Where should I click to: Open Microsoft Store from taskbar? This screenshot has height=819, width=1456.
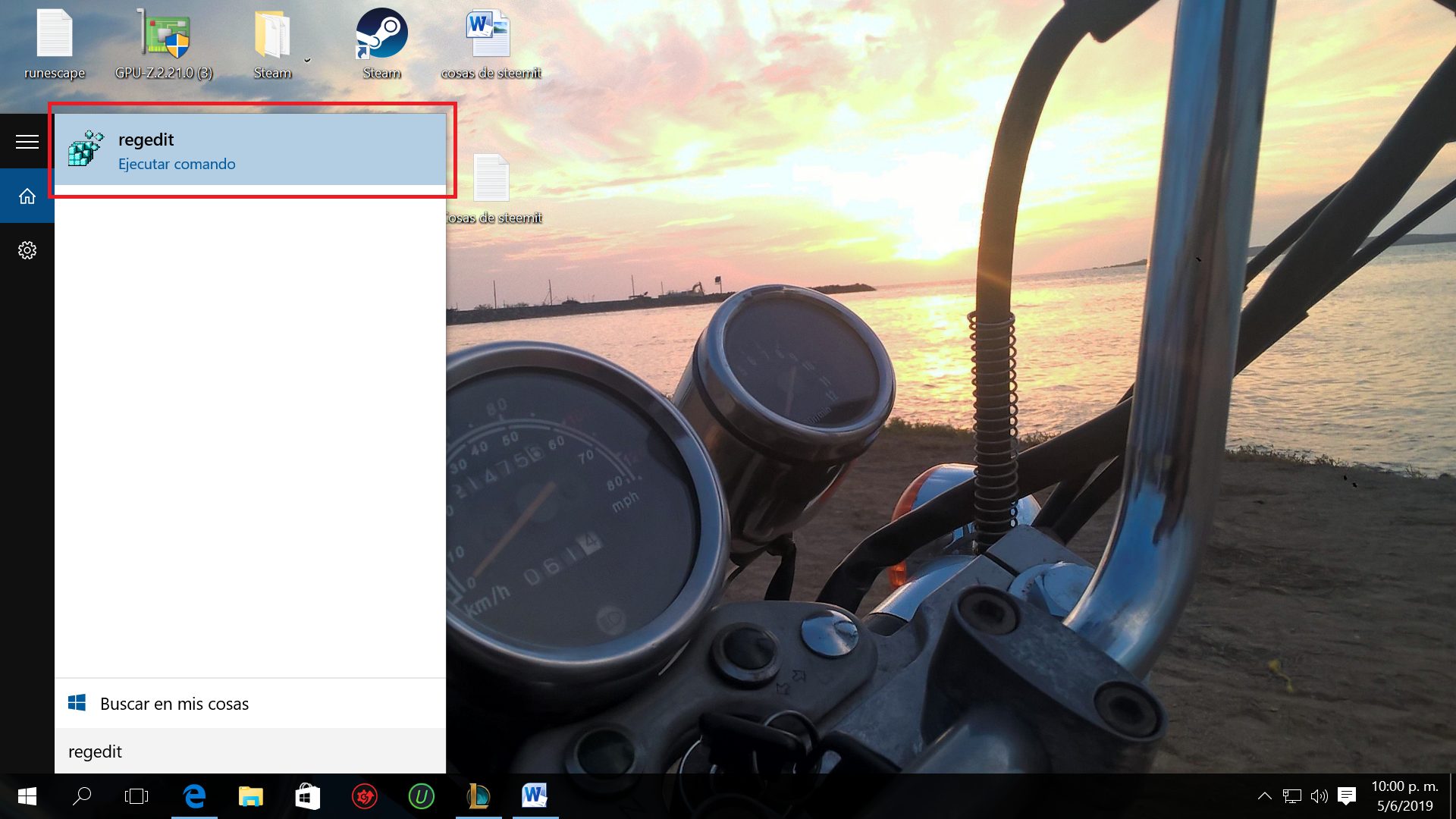[307, 796]
